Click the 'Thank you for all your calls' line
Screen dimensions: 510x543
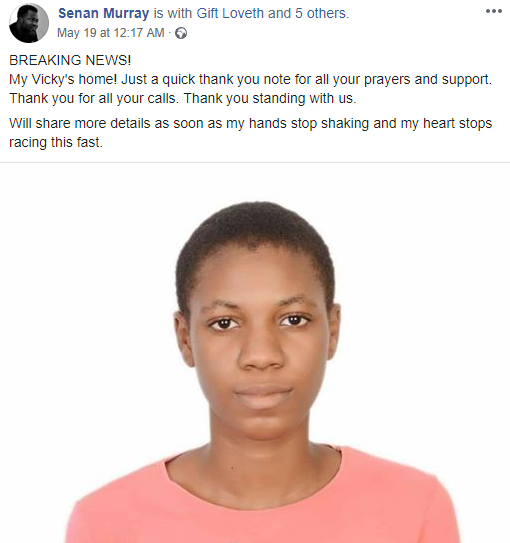pyautogui.click(x=94, y=98)
